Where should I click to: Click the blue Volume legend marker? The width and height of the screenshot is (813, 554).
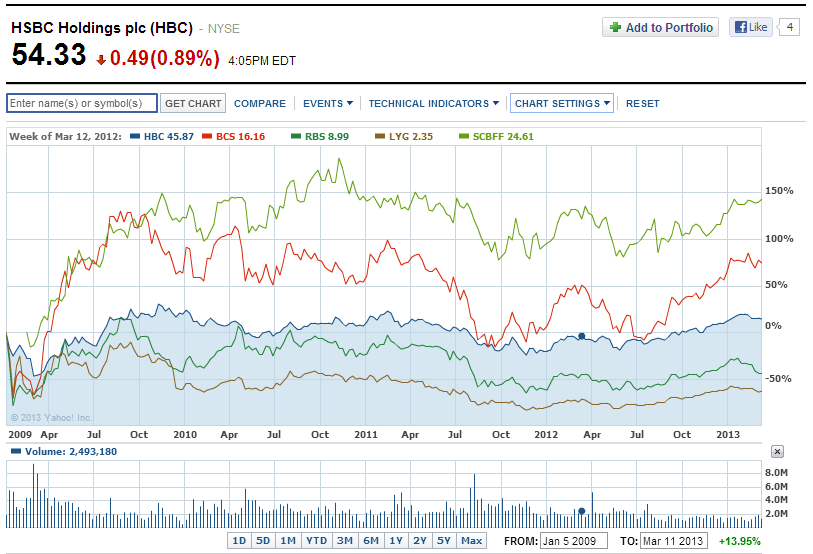click(x=16, y=451)
